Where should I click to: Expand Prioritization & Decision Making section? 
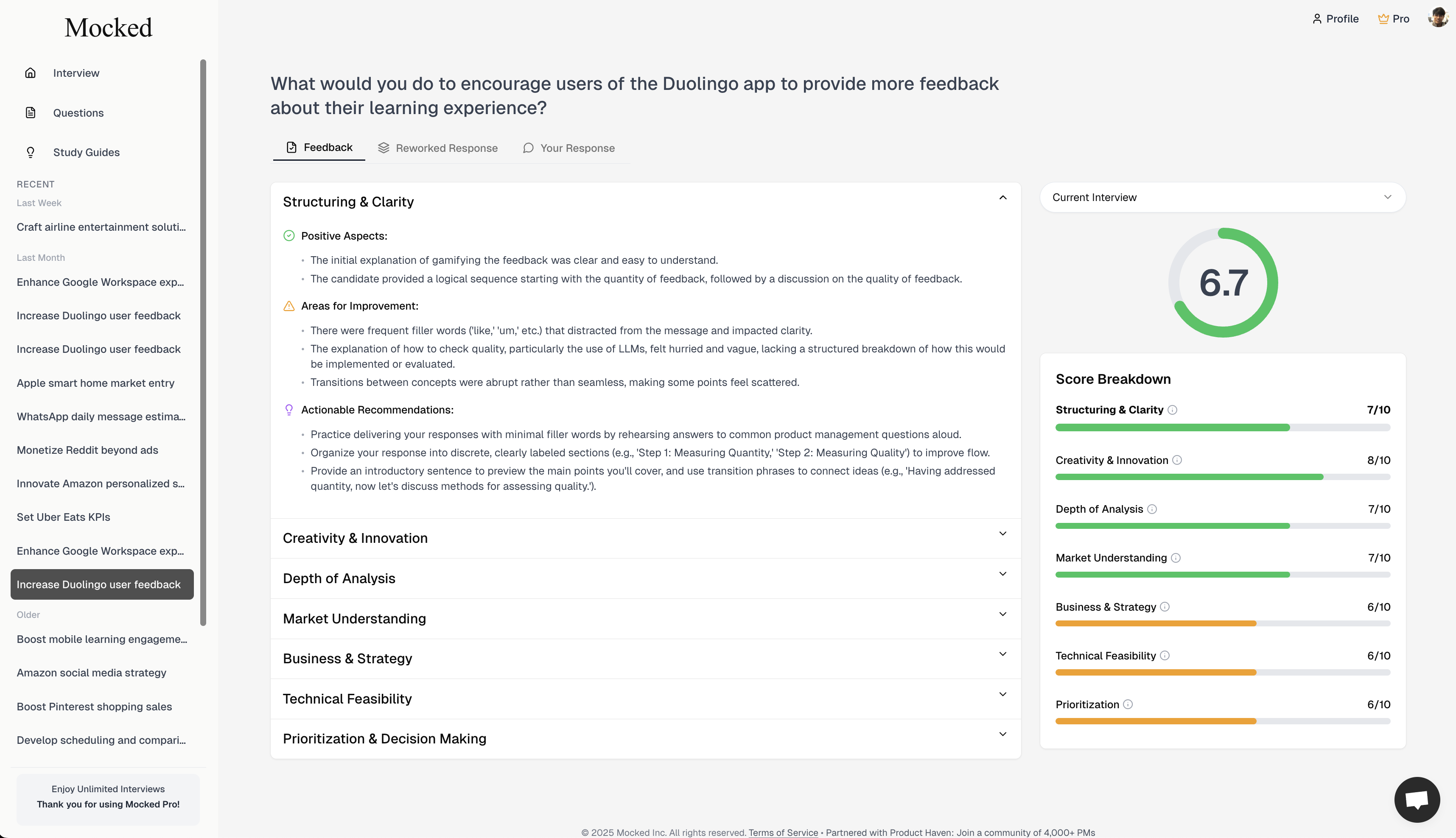(x=645, y=738)
